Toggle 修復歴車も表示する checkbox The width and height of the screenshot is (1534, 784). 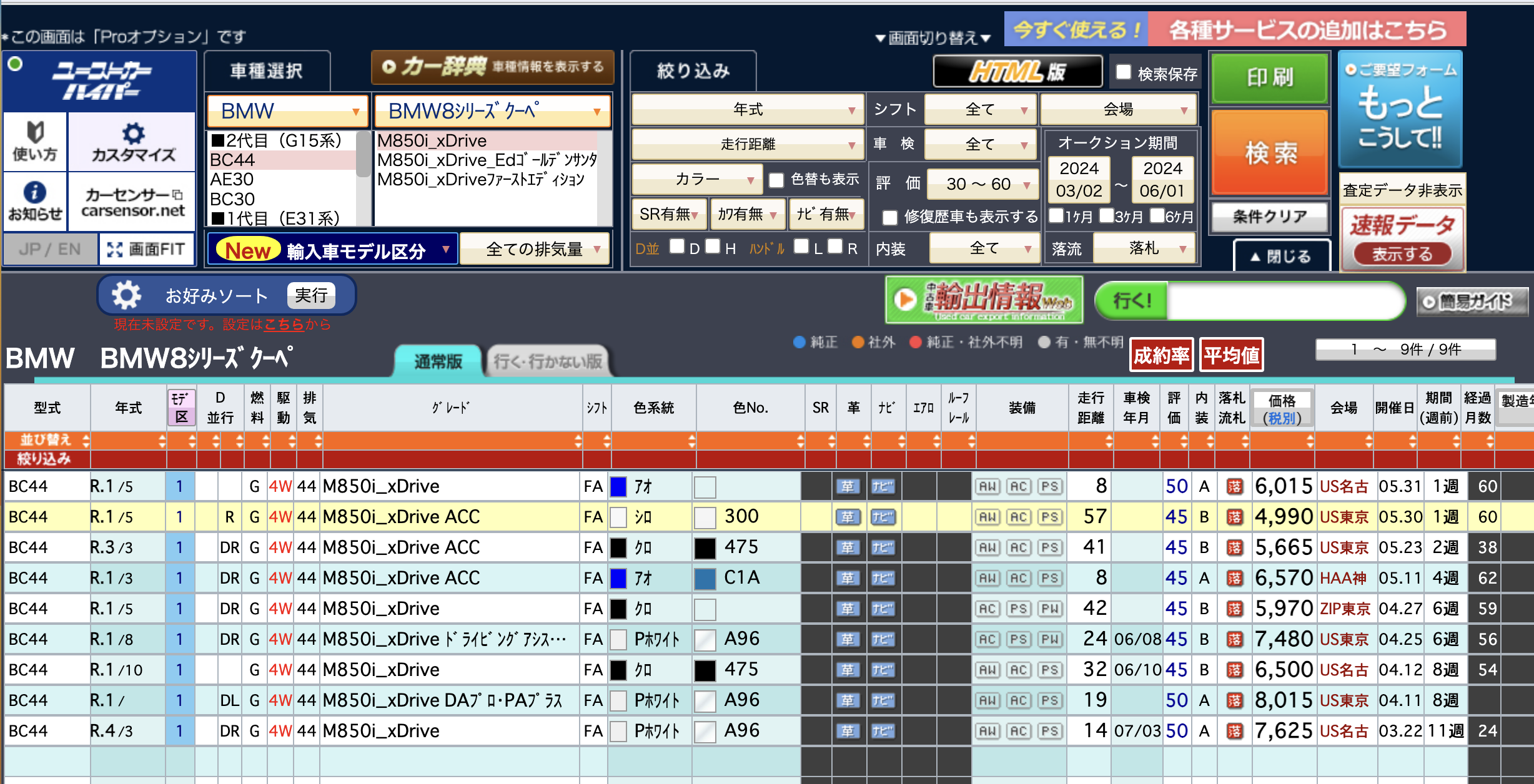890,217
